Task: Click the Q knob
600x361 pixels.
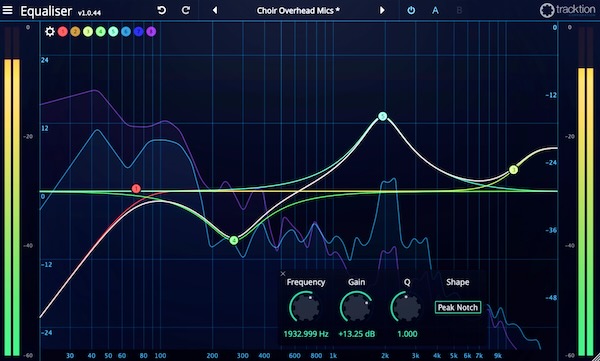Action: [x=406, y=307]
